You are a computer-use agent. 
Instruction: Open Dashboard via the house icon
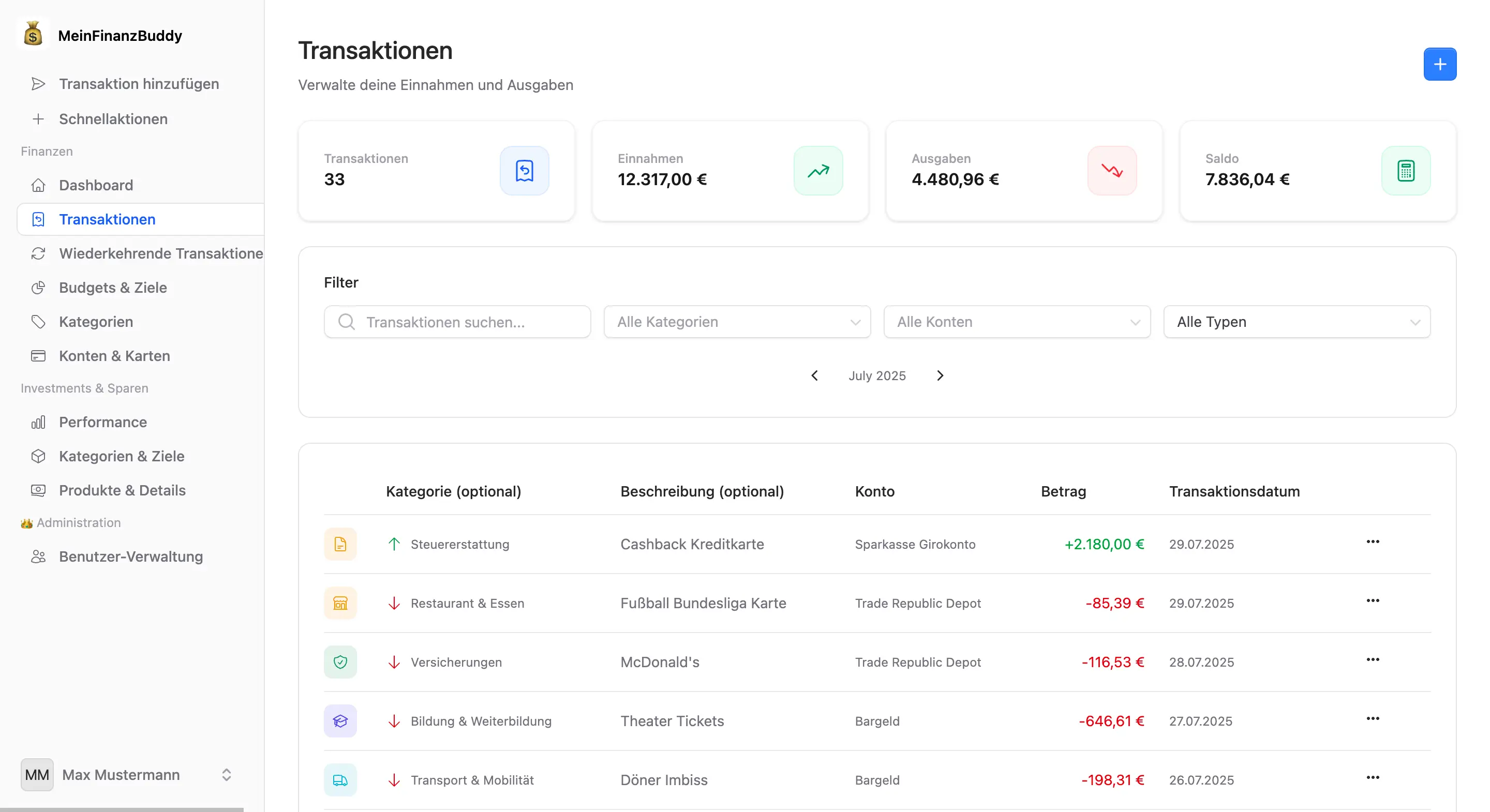pos(38,185)
